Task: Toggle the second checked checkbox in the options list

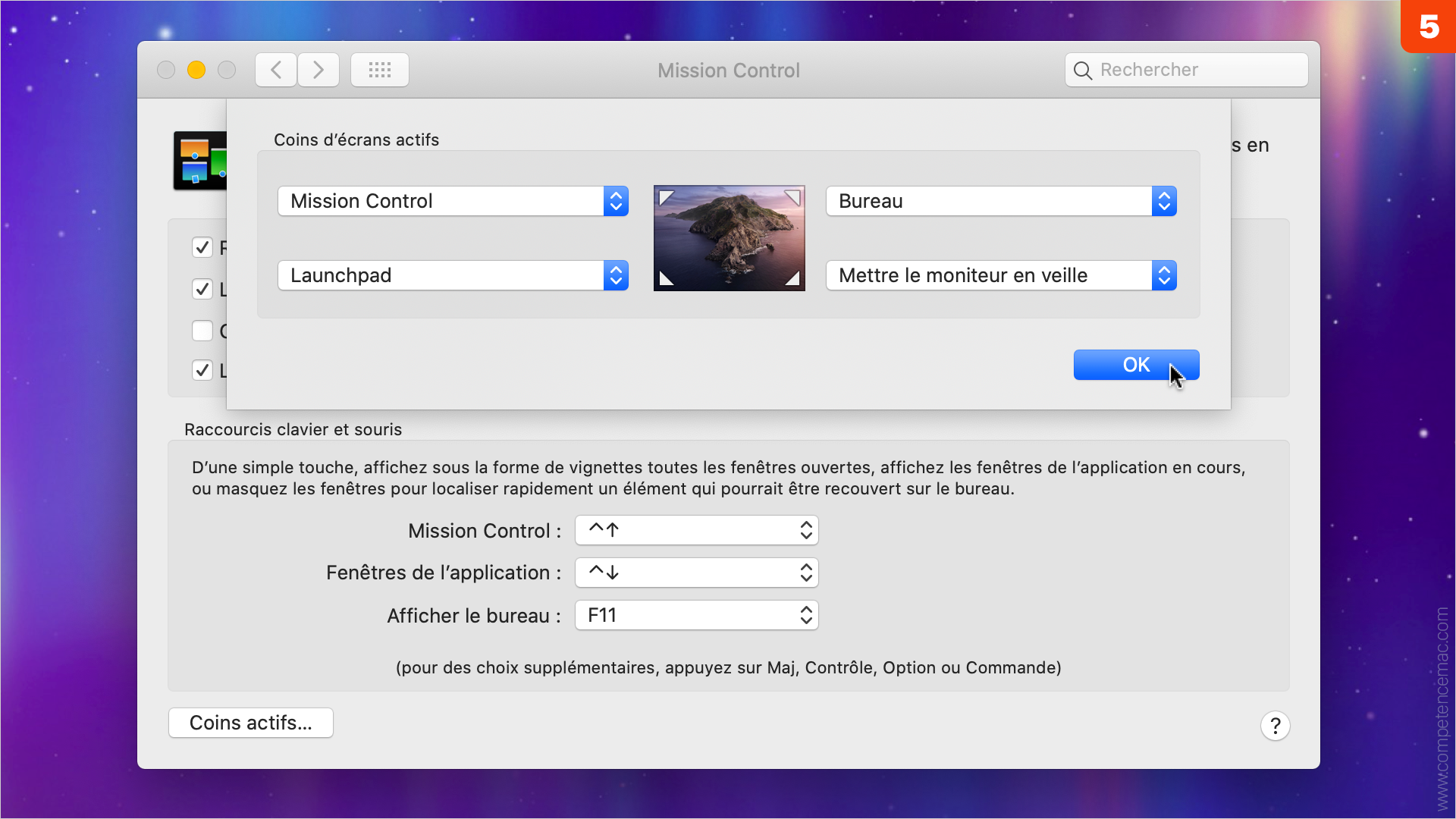Action: pyautogui.click(x=202, y=289)
